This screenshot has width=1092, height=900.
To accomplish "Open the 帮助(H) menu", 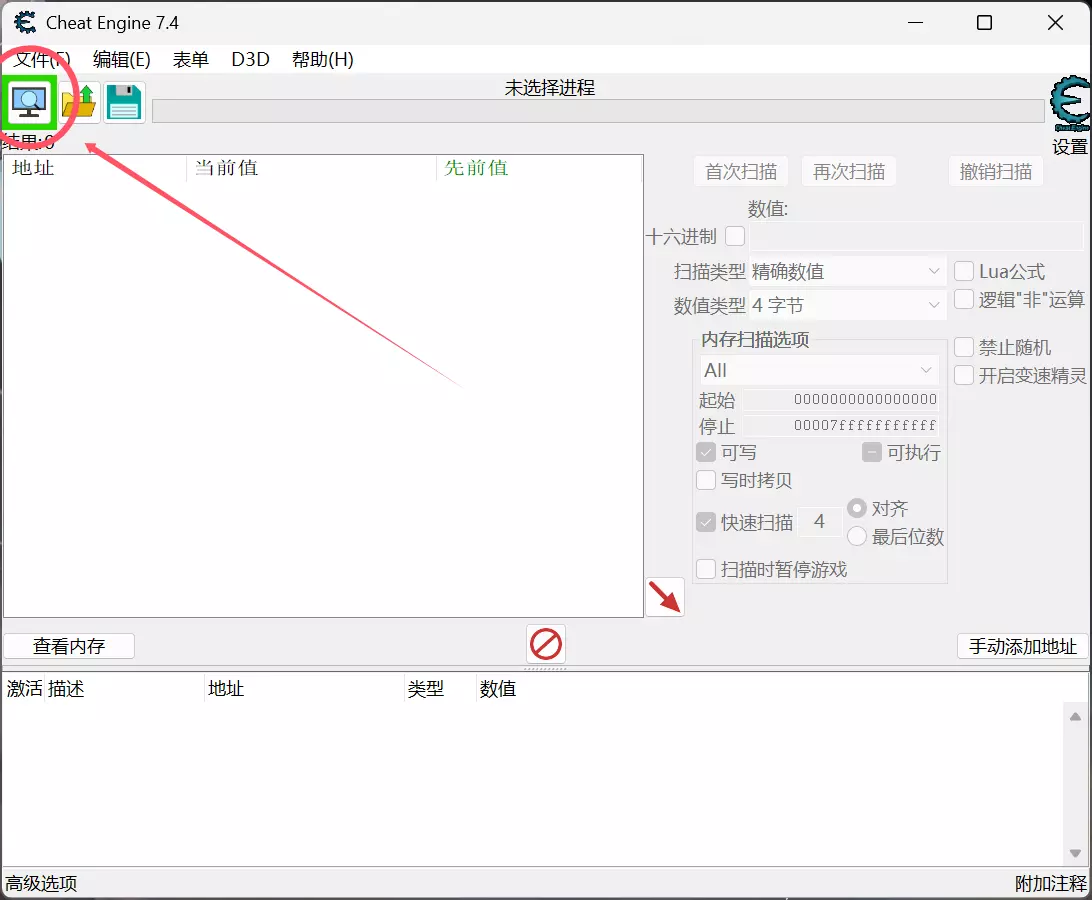I will click(322, 59).
